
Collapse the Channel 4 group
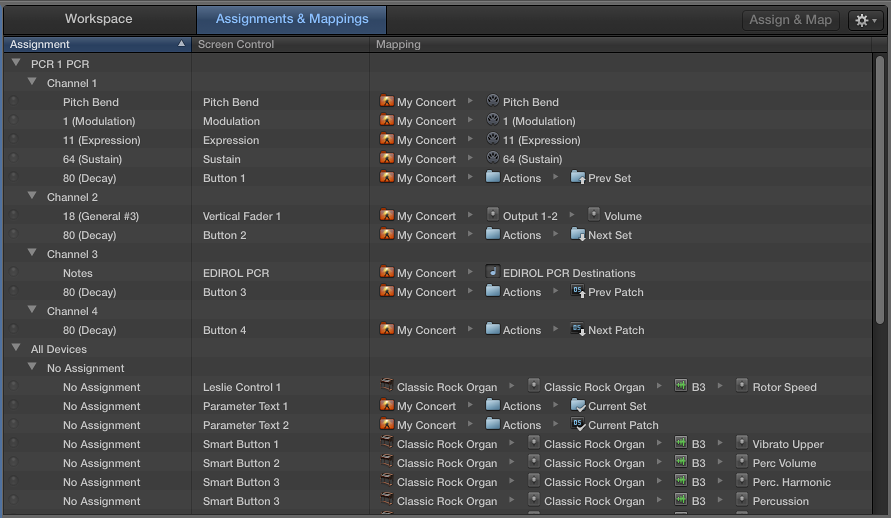click(x=32, y=310)
